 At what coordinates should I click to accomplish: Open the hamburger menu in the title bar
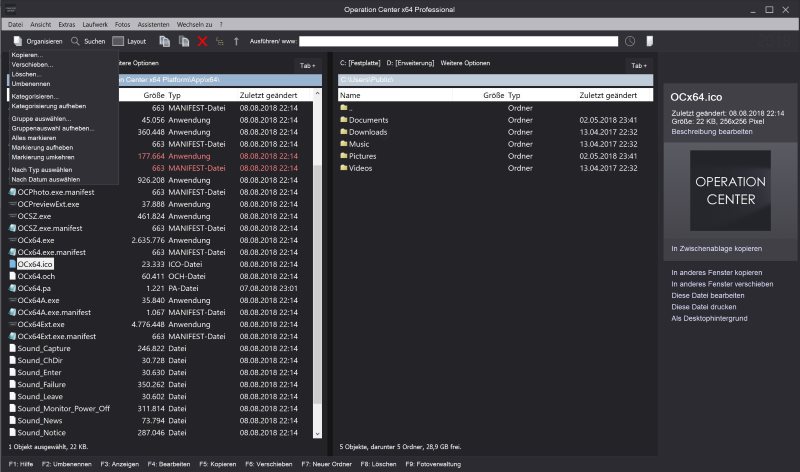tap(10, 9)
